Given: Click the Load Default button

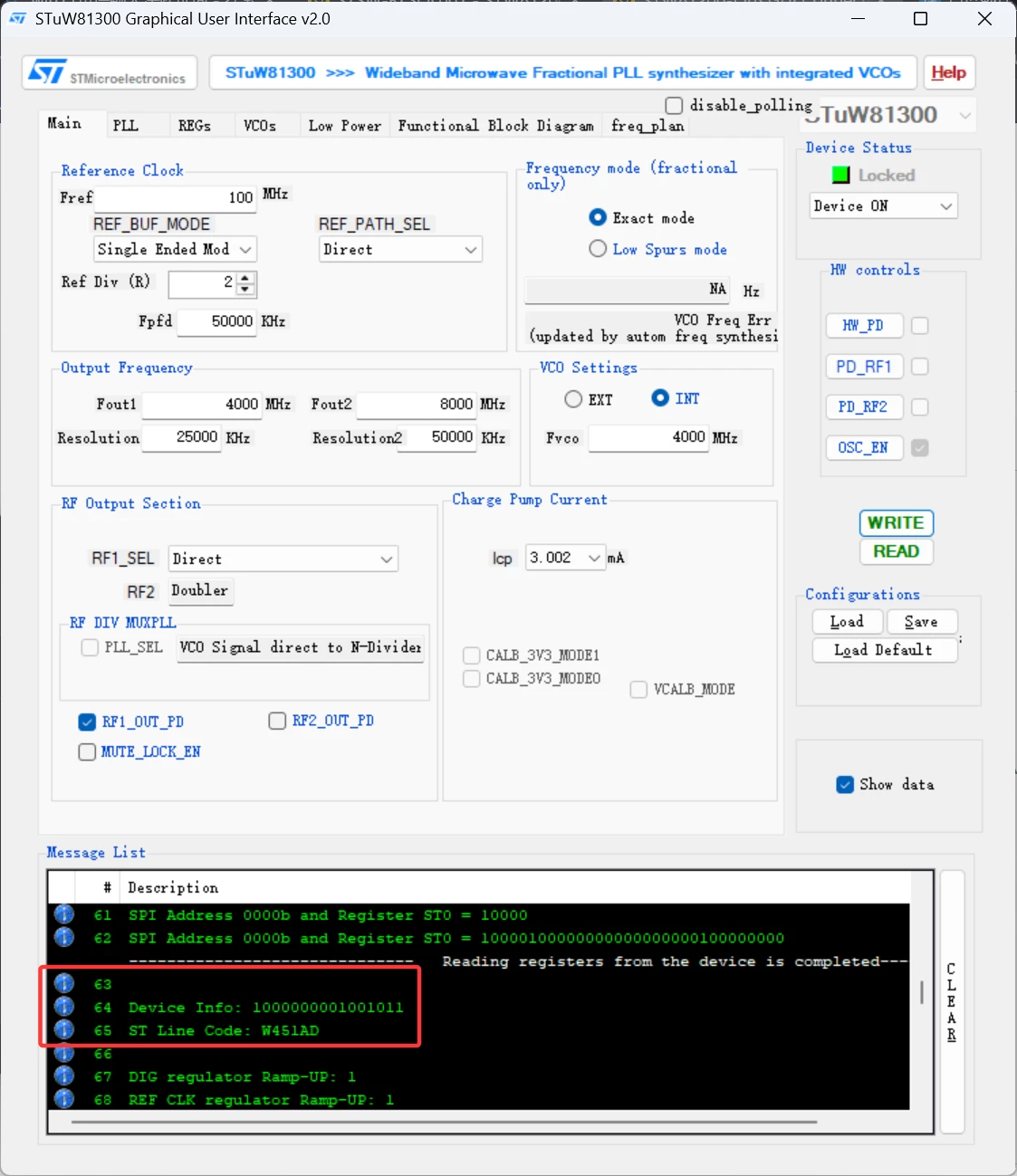Looking at the screenshot, I should tap(884, 650).
